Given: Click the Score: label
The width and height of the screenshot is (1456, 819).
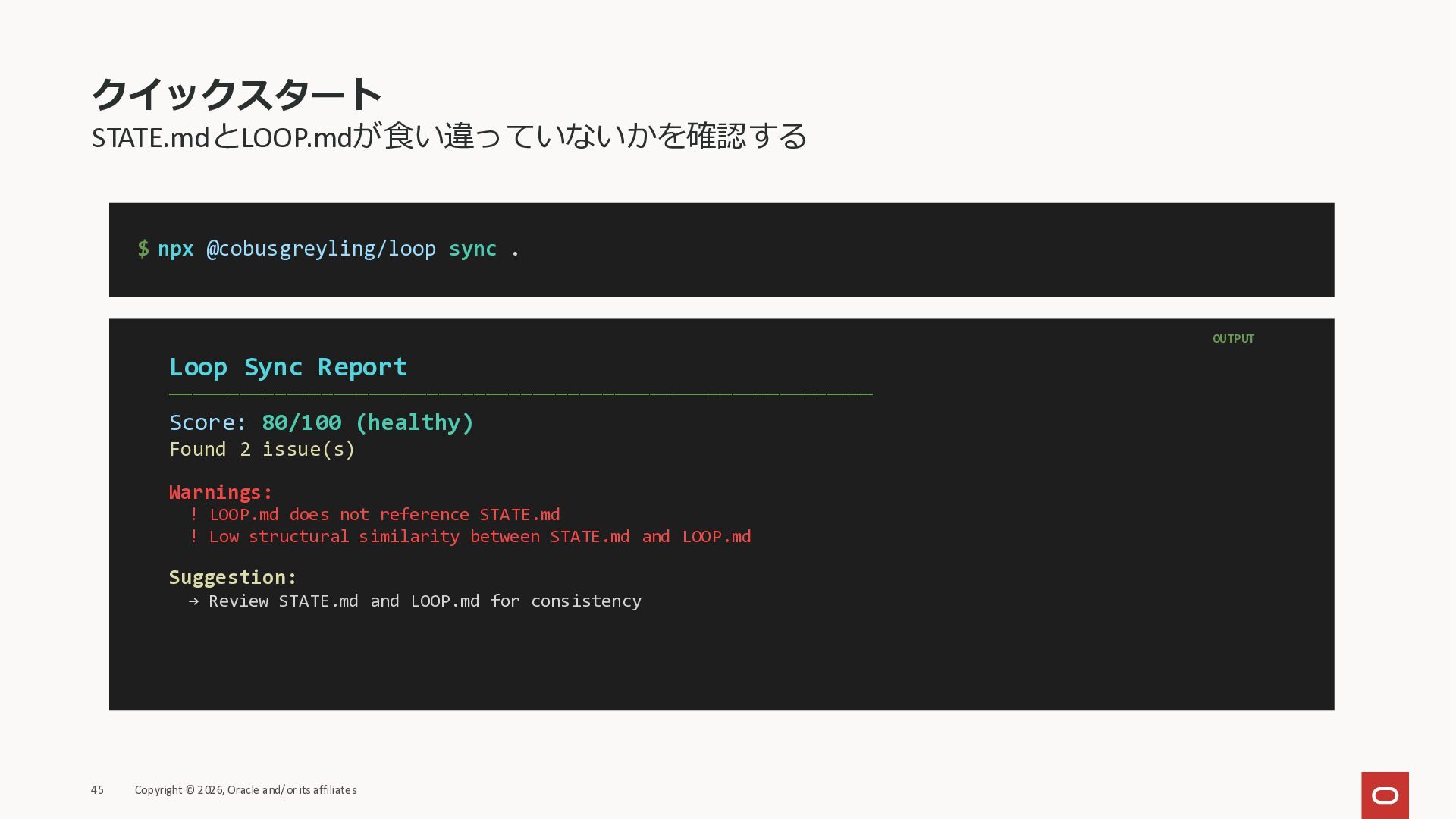Looking at the screenshot, I should click(209, 422).
